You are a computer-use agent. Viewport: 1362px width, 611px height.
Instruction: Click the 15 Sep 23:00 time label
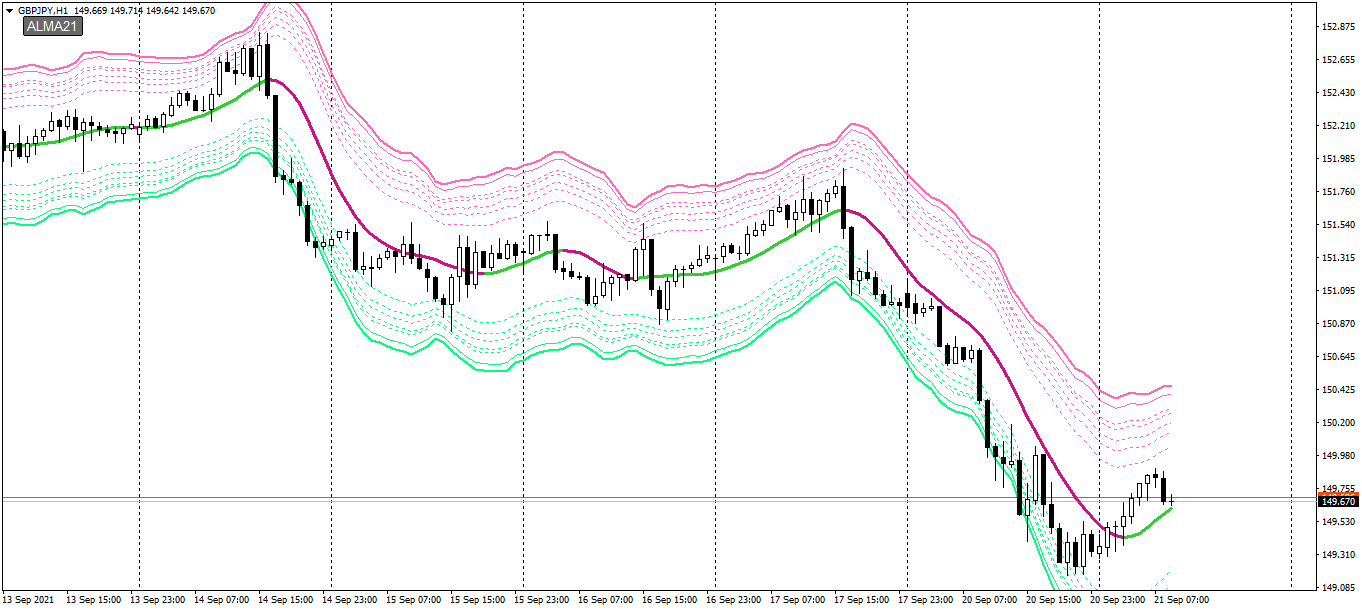542,600
